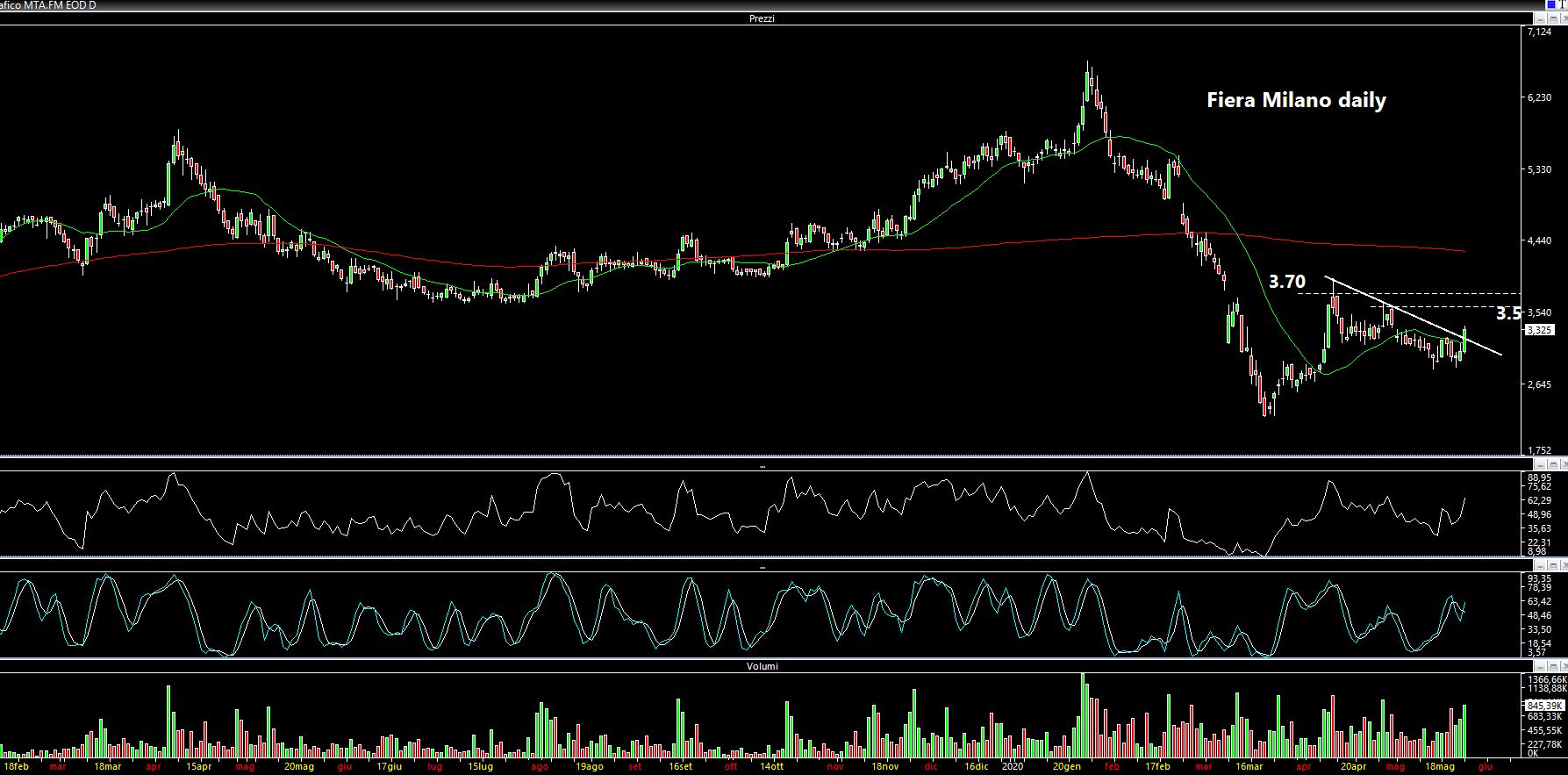Click the MTA.FM EOD D window title
This screenshot has height=775, width=1568.
click(61, 5)
